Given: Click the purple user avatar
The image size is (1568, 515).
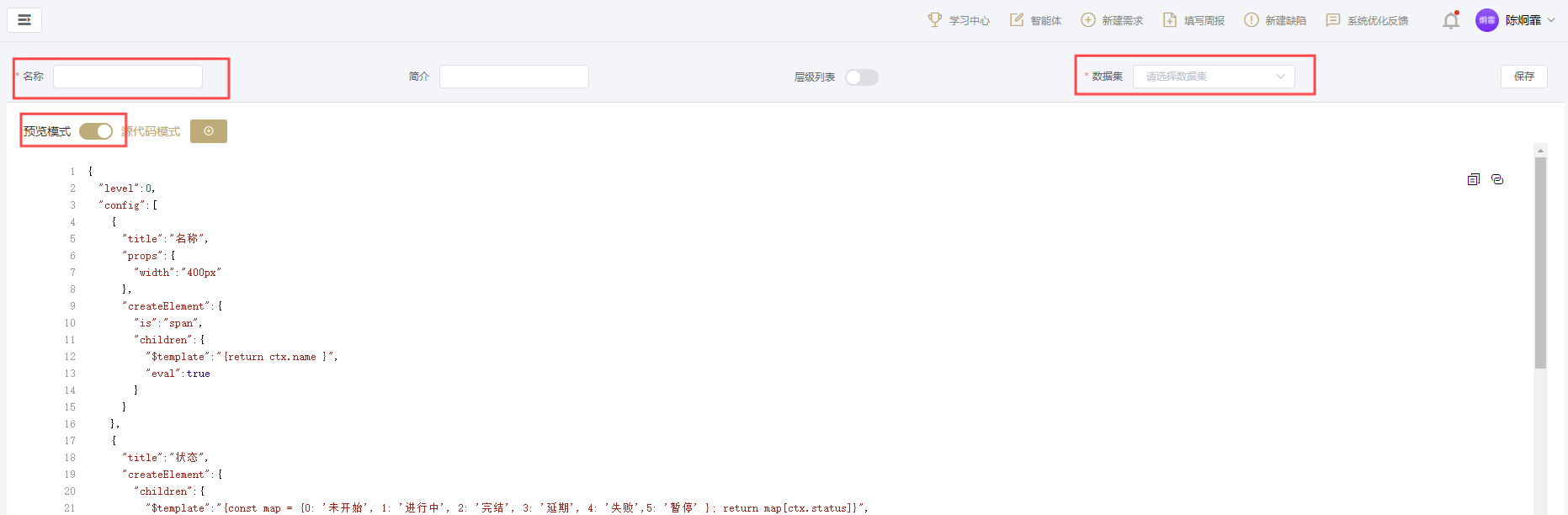Looking at the screenshot, I should pos(1487,20).
